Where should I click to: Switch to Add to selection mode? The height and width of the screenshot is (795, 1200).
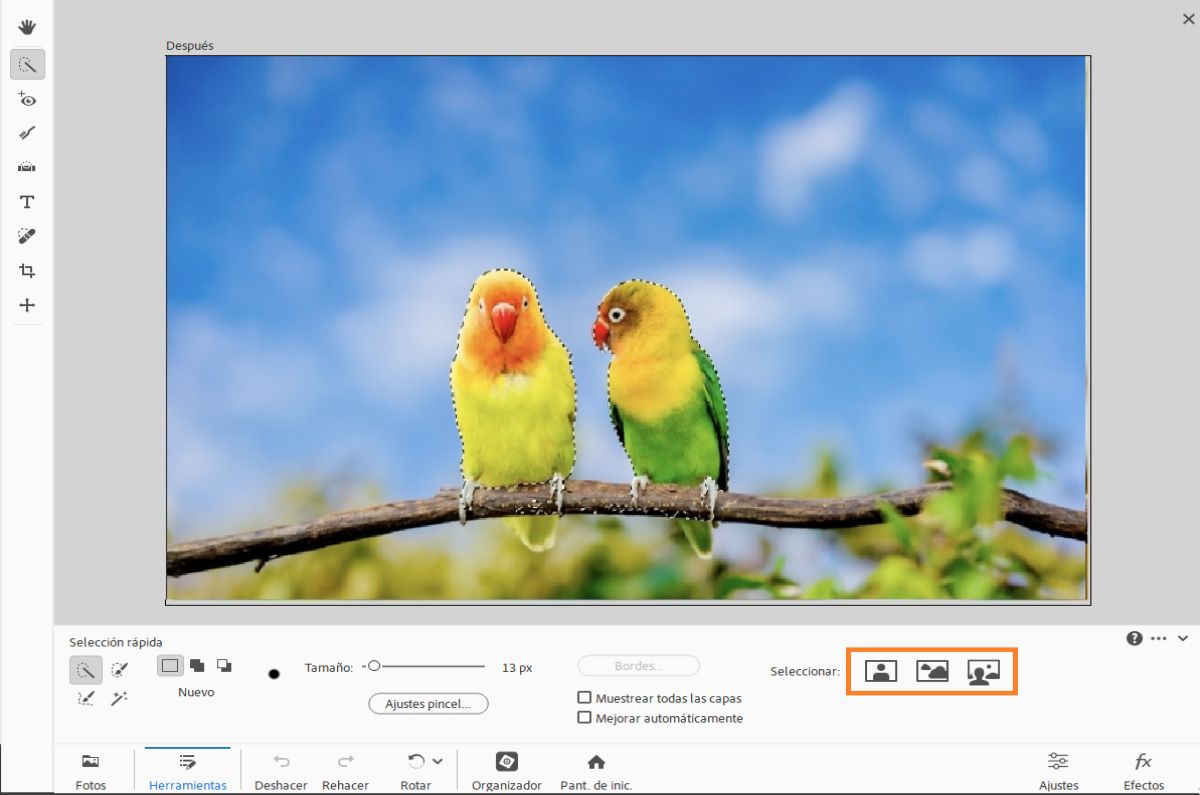tap(197, 666)
